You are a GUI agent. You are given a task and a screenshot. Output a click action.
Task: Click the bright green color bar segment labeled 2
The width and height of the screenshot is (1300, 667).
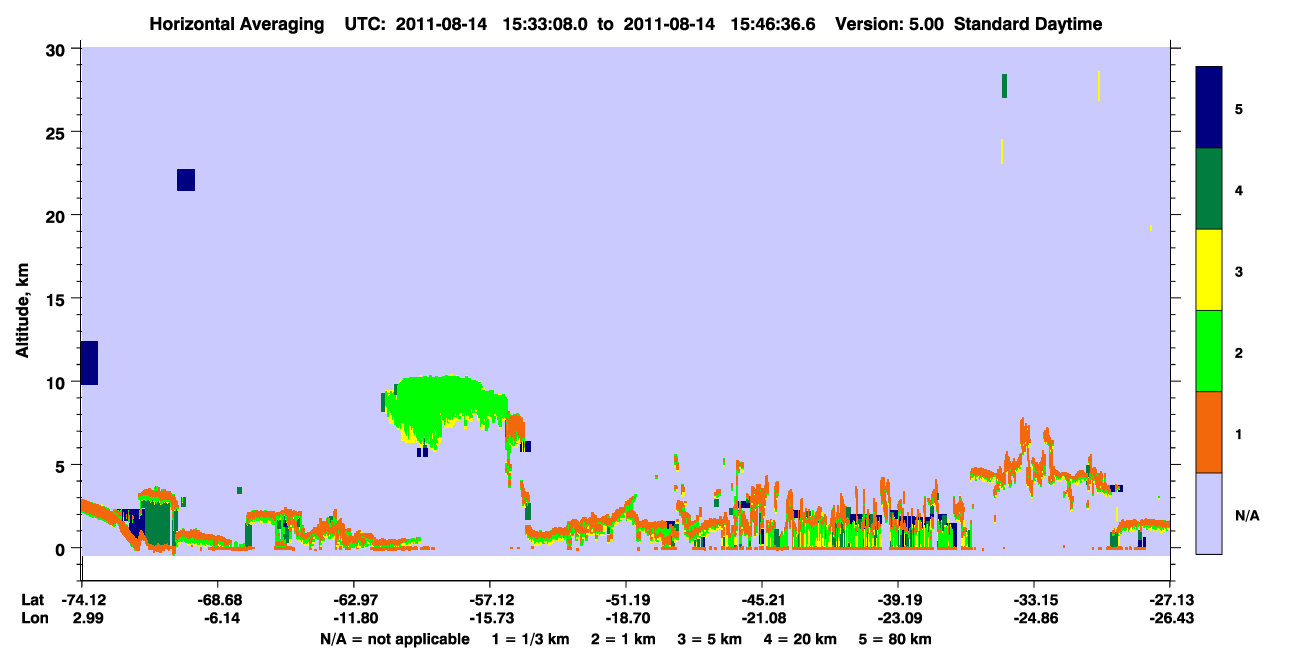click(x=1209, y=351)
